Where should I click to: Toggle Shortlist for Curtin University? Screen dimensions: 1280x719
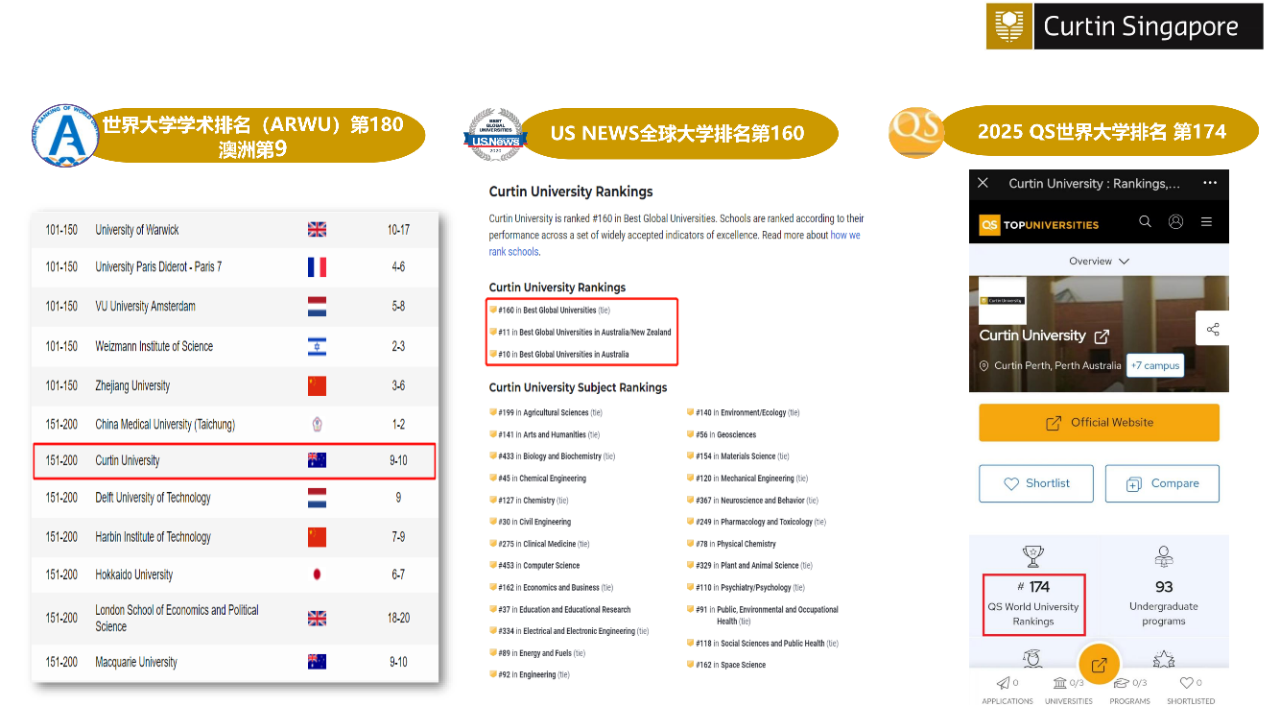click(x=1036, y=484)
